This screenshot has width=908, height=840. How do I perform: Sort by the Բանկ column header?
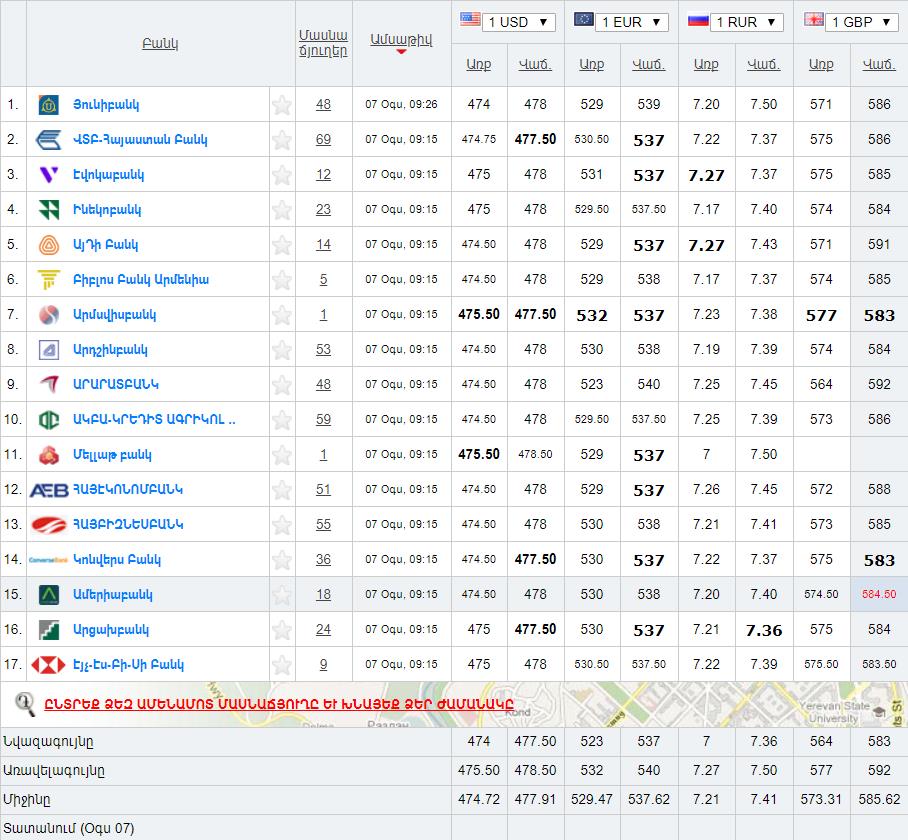tap(160, 44)
